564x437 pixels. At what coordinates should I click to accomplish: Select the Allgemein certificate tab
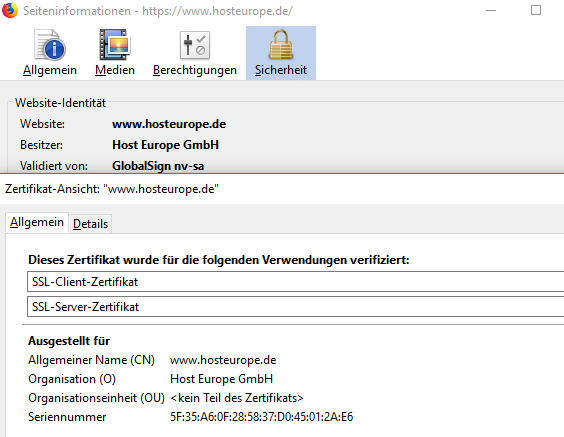click(37, 222)
